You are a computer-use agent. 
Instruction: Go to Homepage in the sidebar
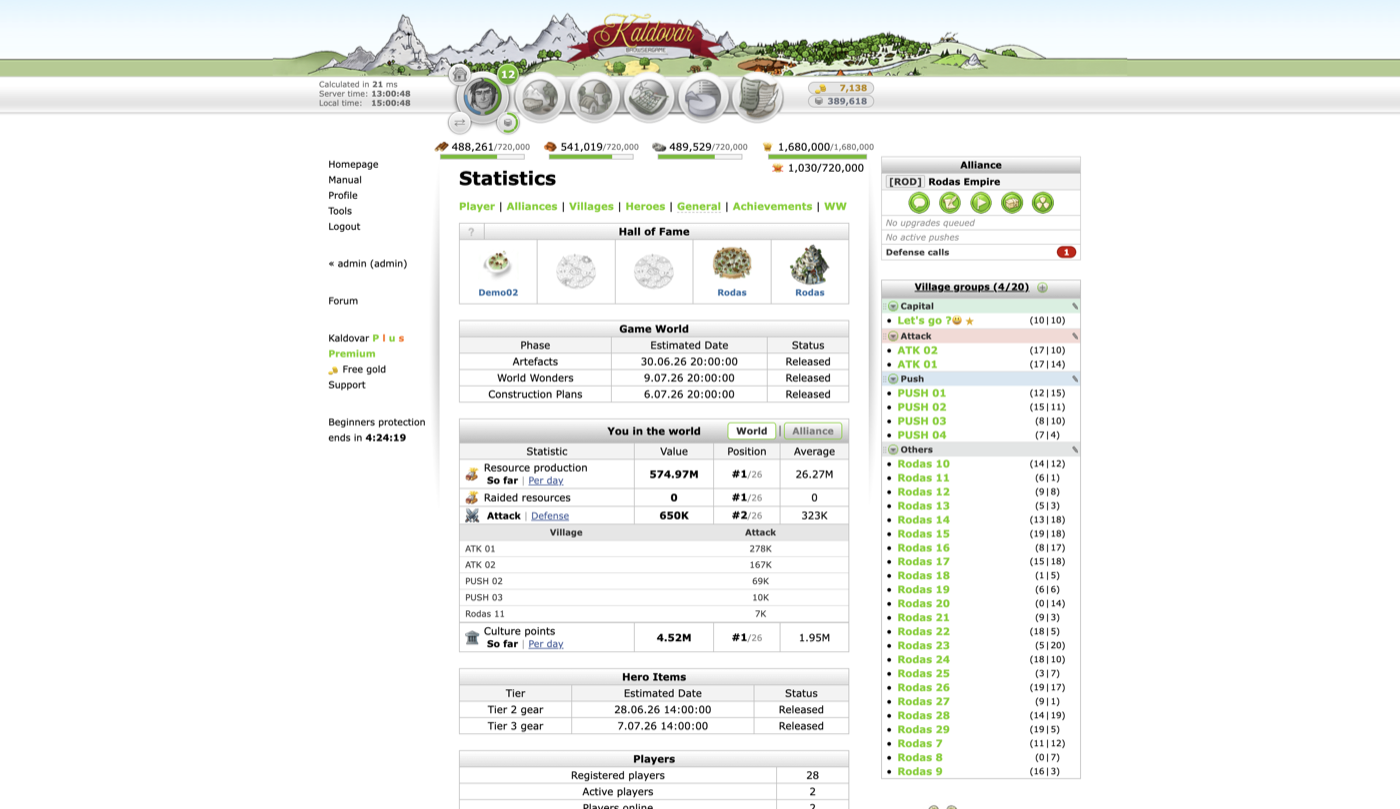[353, 165]
